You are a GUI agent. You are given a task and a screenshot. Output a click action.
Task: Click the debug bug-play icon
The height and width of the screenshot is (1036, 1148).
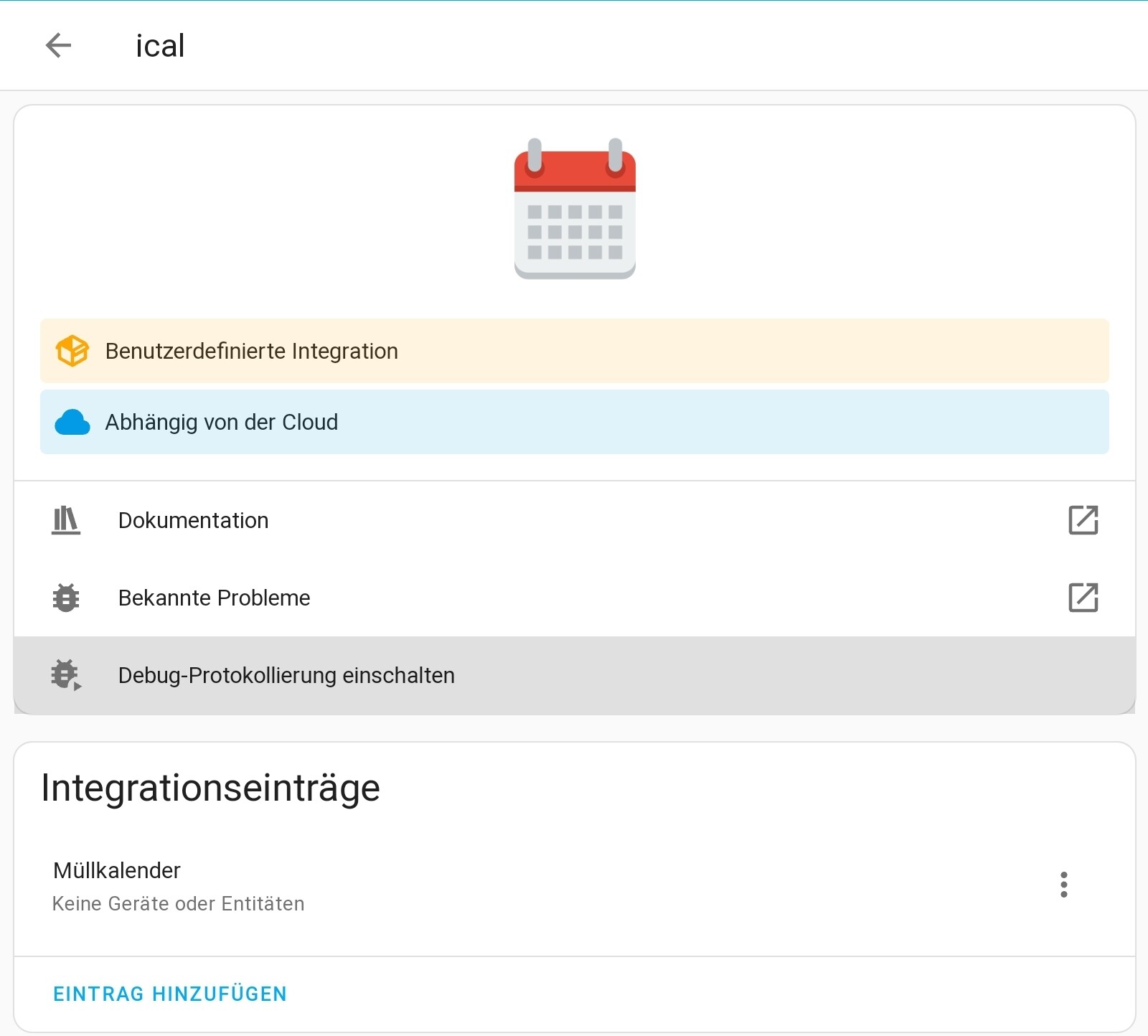click(66, 675)
